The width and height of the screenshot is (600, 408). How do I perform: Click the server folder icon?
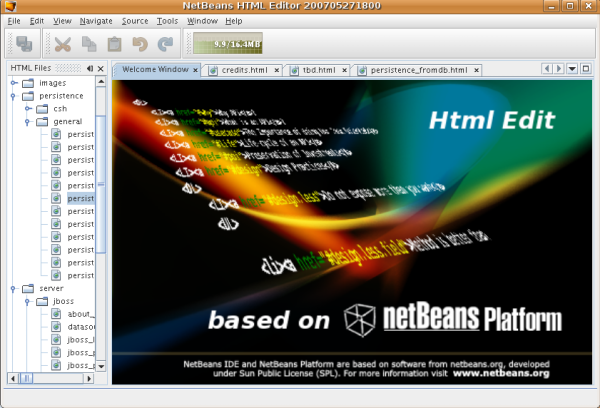click(x=28, y=288)
